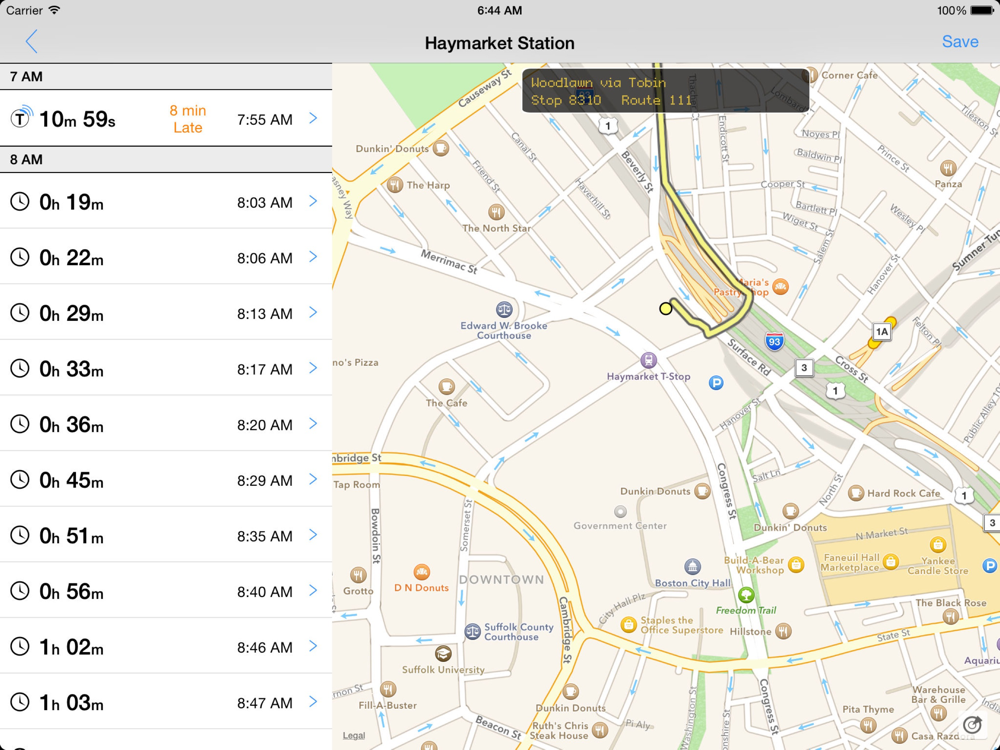Select the Freedom Trail park icon
Image resolution: width=1000 pixels, height=750 pixels.
click(746, 595)
